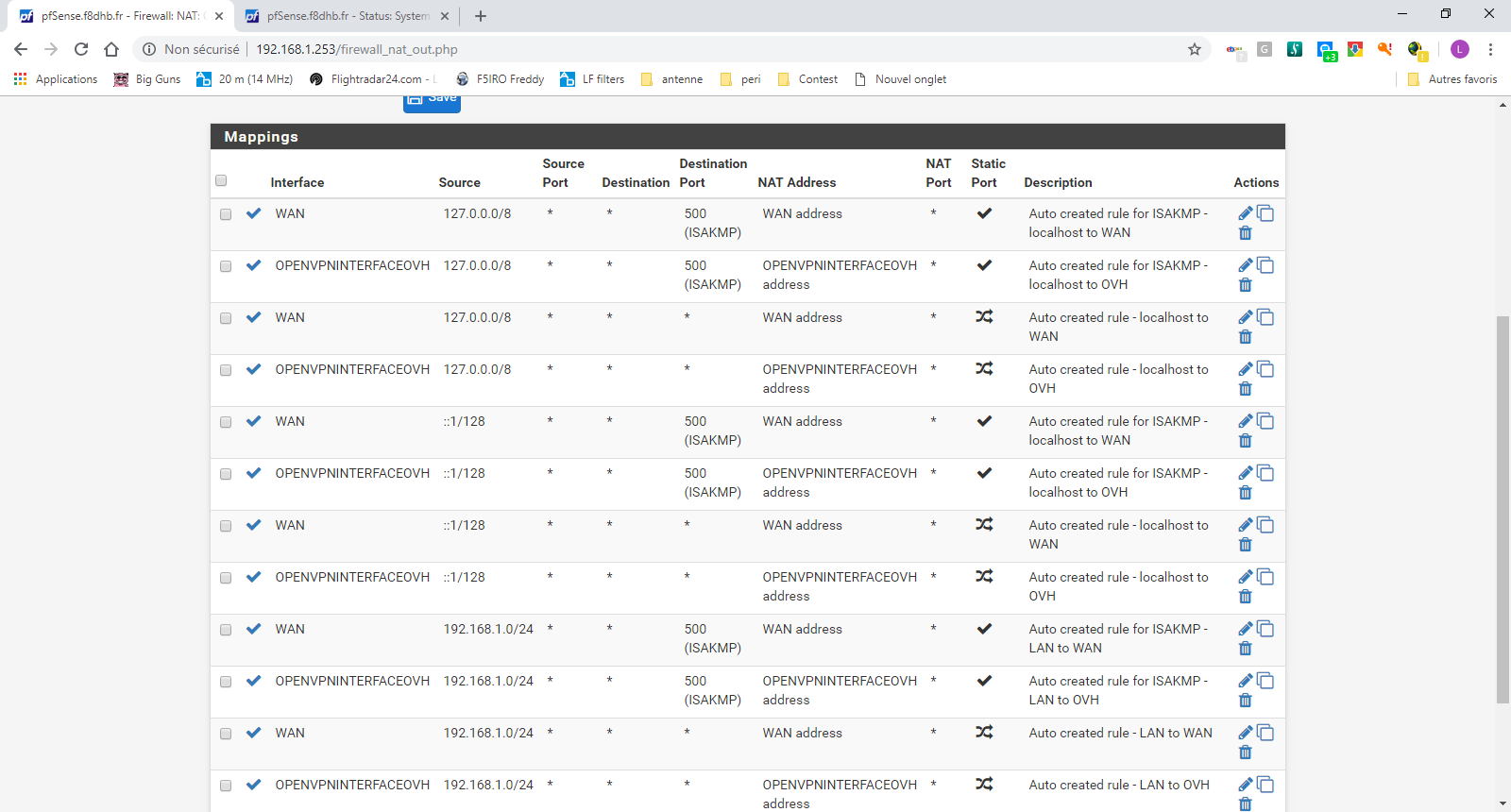This screenshot has height=812, width=1511.
Task: Select checkbox for 'LAN to WAN' non-ISAKMP row
Action: pyautogui.click(x=226, y=734)
